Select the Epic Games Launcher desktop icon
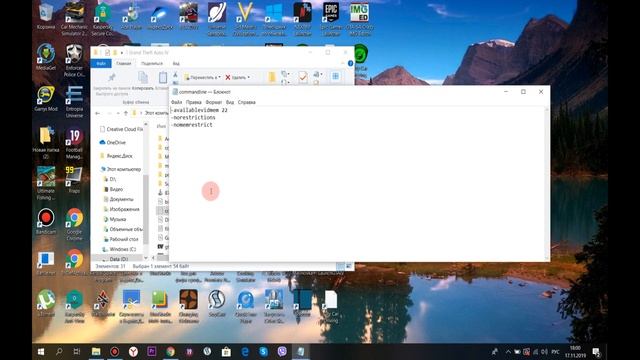The width and height of the screenshot is (640, 360). tap(331, 19)
